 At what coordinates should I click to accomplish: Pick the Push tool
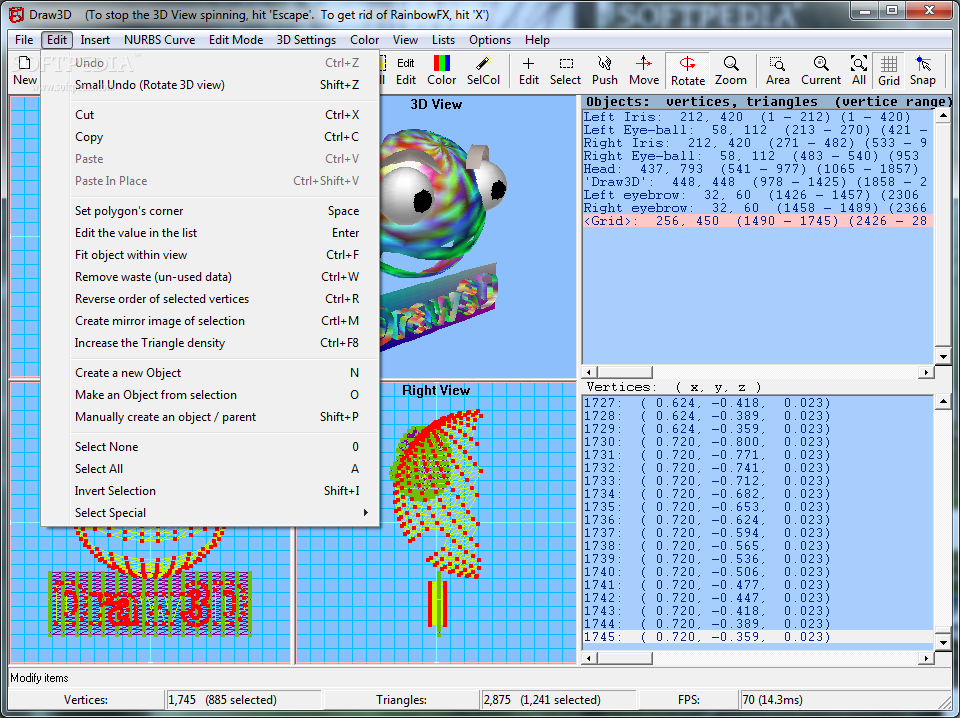pos(604,71)
